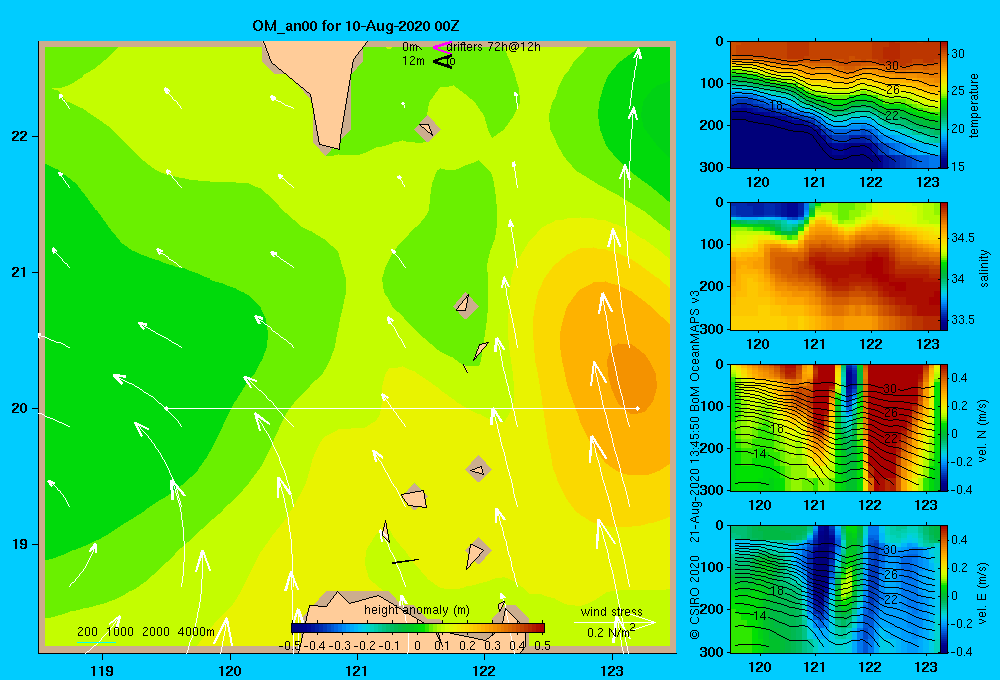The height and width of the screenshot is (680, 1000).
Task: Click the orange height anomaly maximum on the map
Action: click(x=633, y=380)
